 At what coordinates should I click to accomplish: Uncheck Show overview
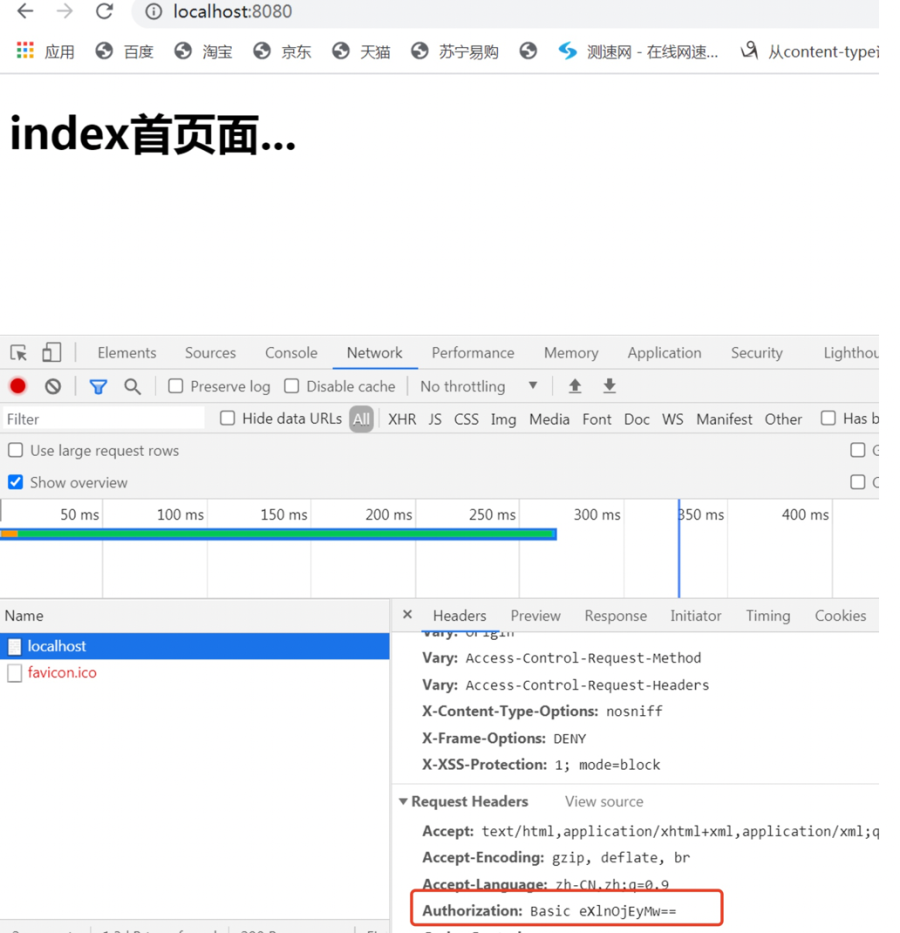click(x=15, y=482)
